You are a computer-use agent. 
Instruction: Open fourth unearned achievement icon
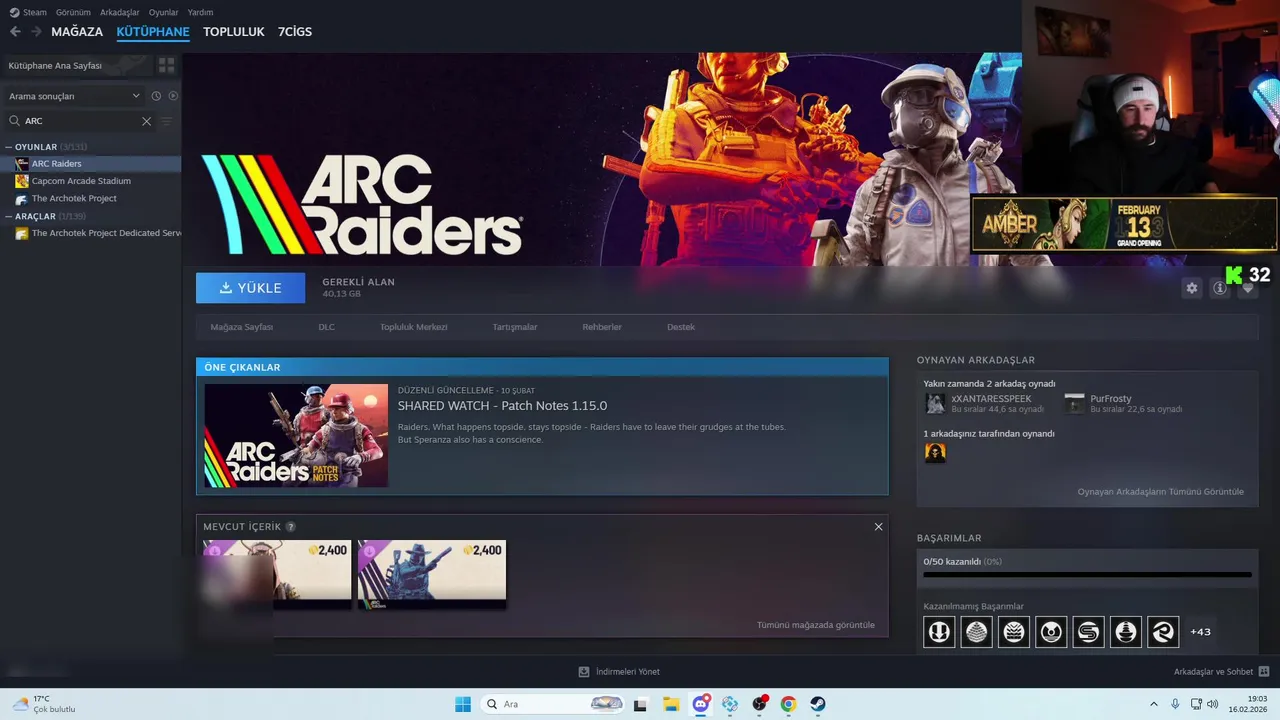(1051, 632)
